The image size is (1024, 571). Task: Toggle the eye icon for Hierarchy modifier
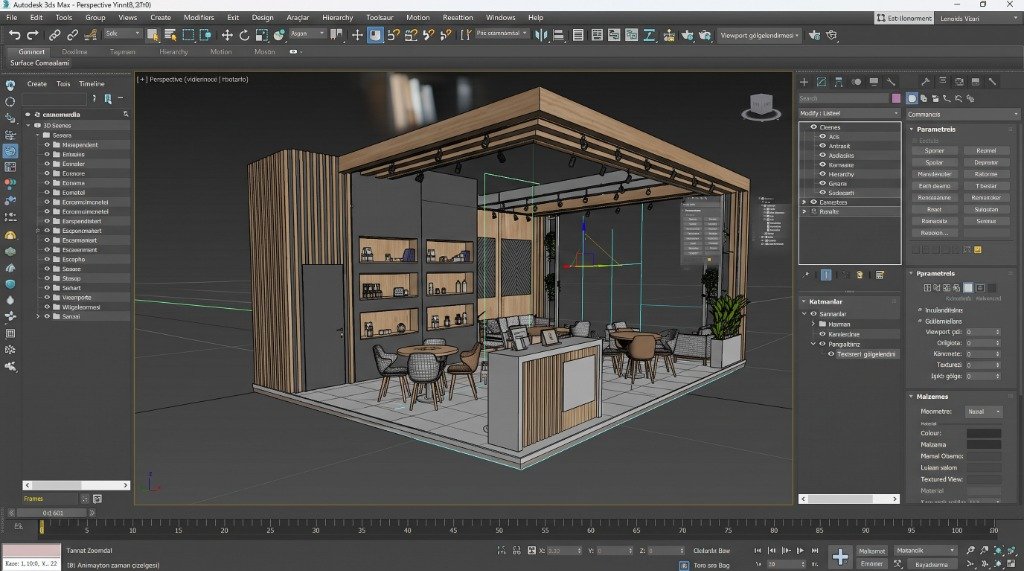pyautogui.click(x=823, y=174)
